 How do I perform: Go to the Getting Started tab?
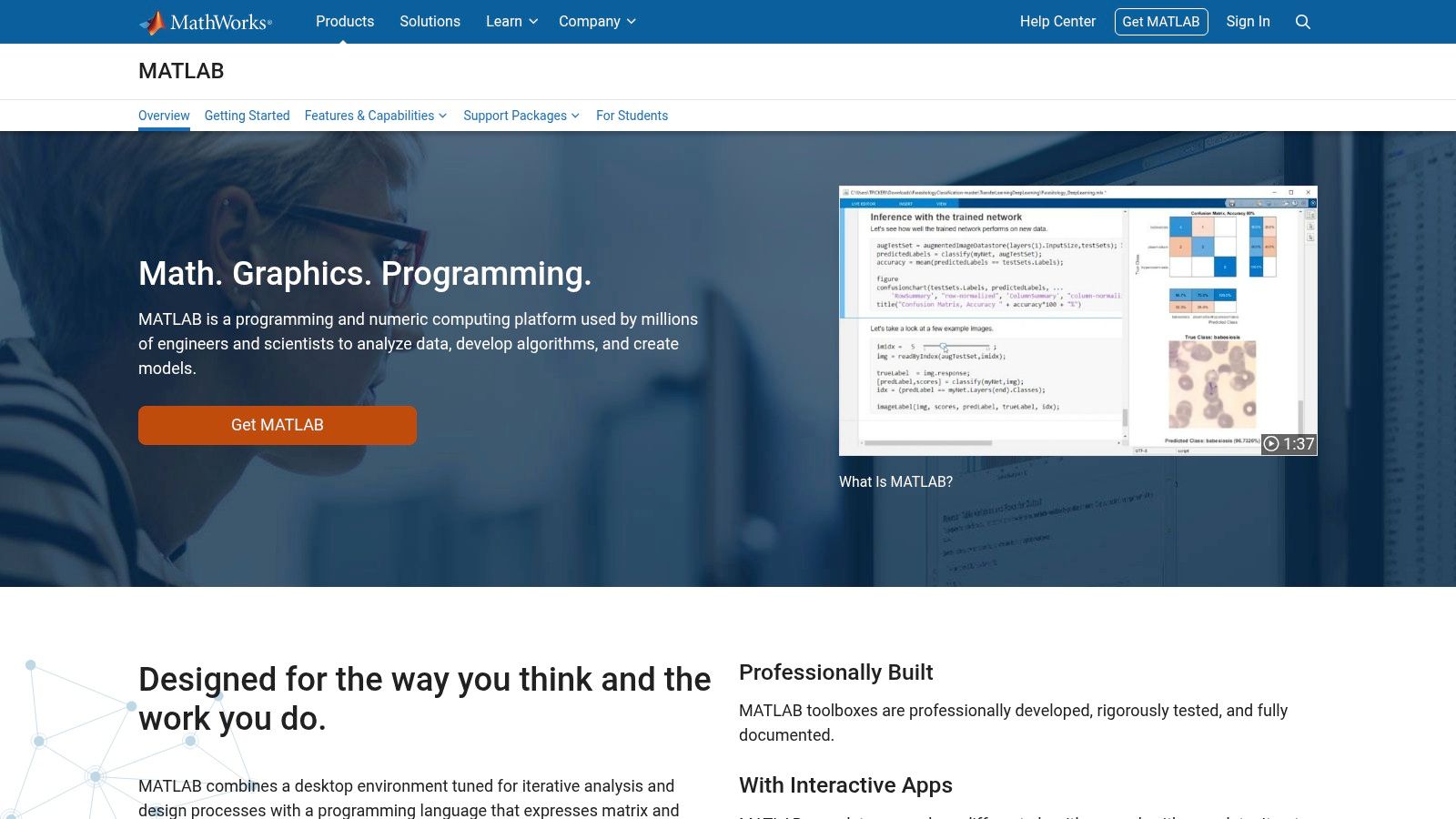247,116
